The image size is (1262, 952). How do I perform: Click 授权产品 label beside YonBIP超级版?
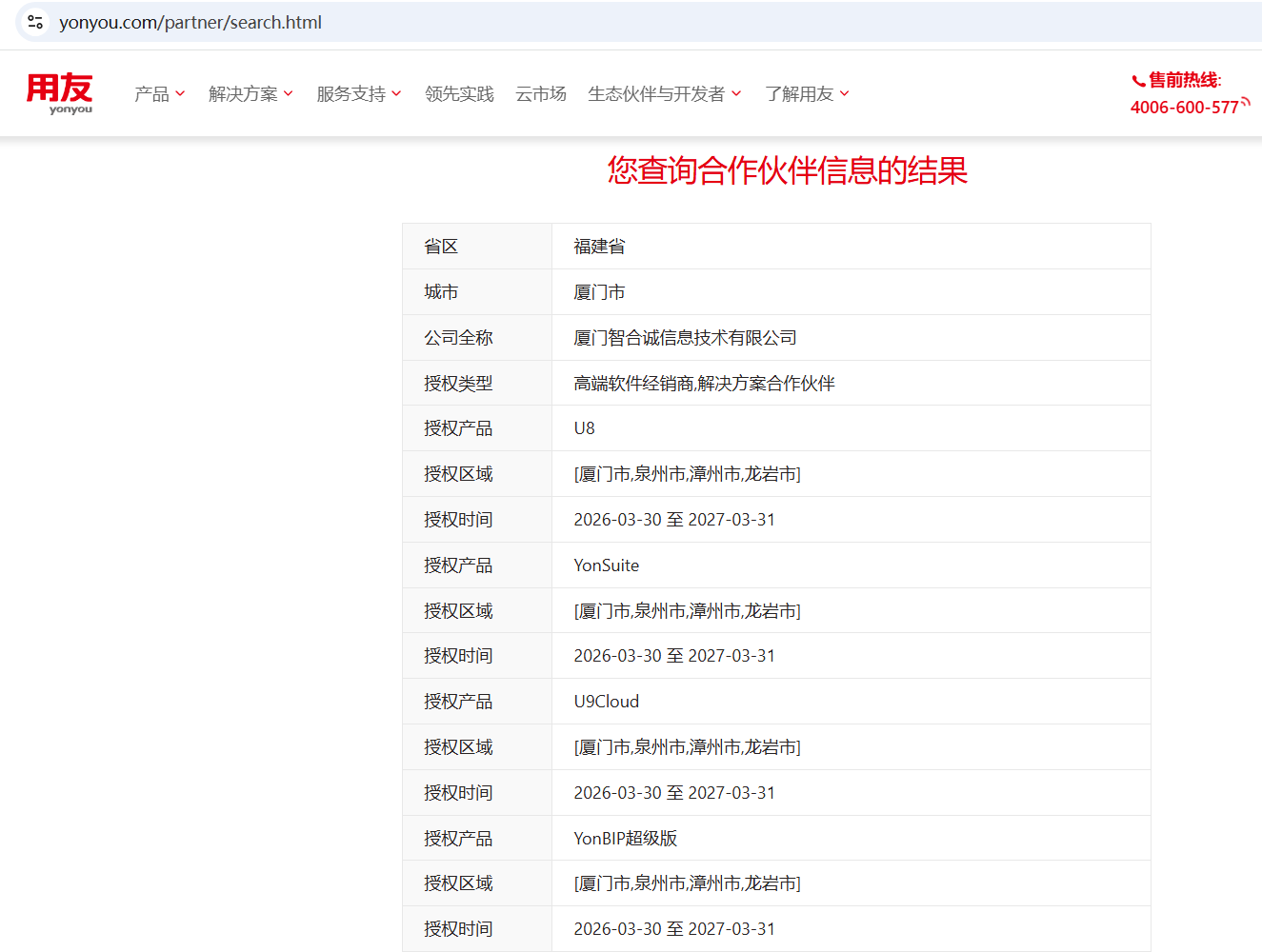458,839
